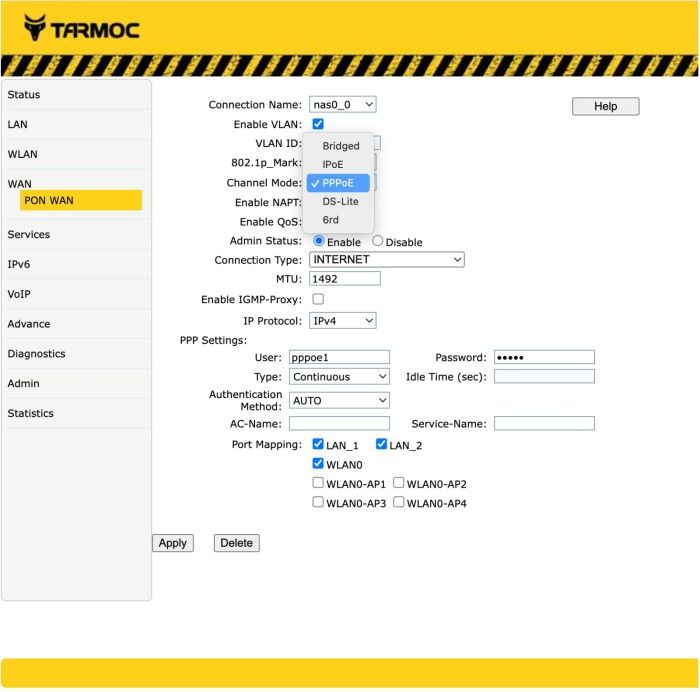Open the Help page button
The image size is (700, 692).
pos(605,106)
